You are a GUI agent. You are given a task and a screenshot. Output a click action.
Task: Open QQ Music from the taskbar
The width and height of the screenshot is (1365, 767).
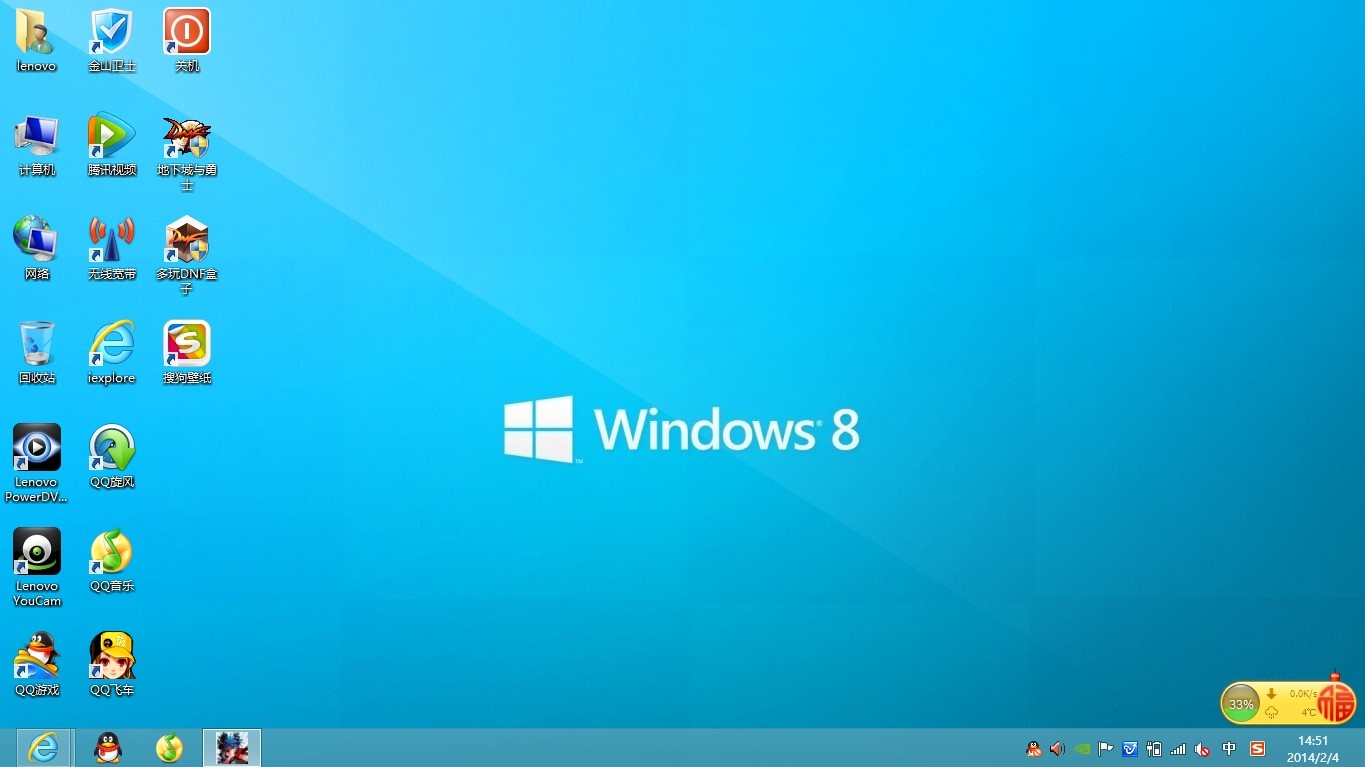(170, 747)
